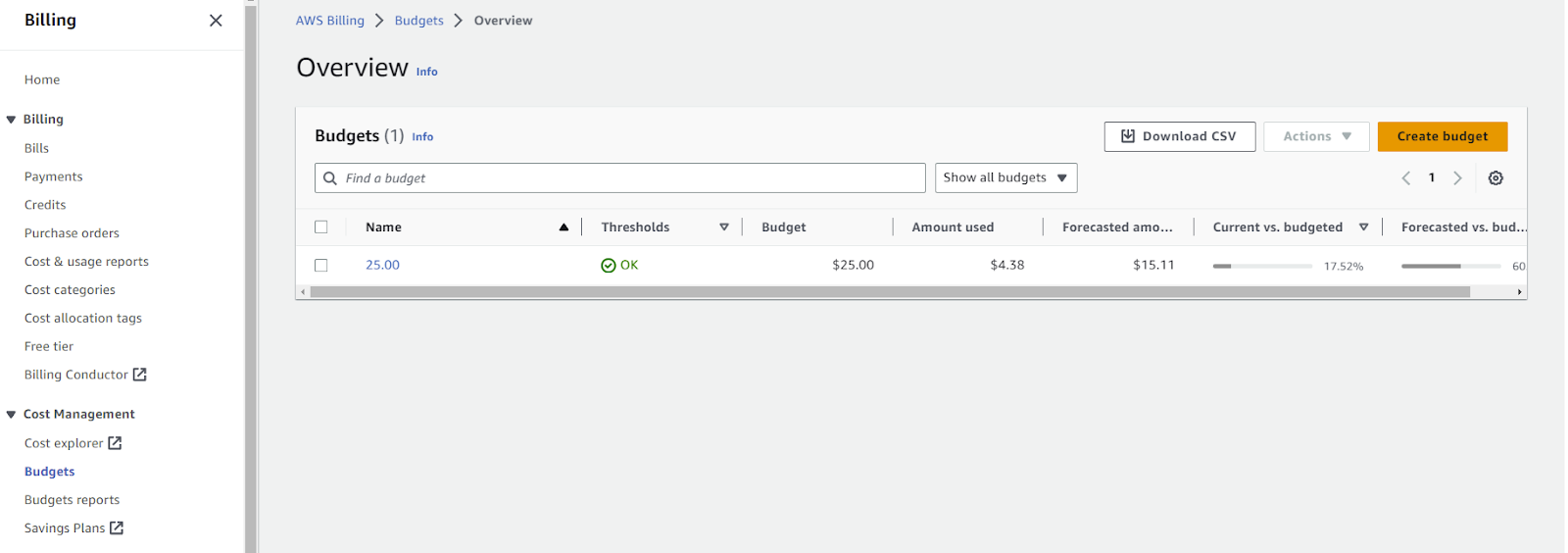Click the Download CSV button
Viewport: 1568px width, 553px height.
coord(1180,136)
